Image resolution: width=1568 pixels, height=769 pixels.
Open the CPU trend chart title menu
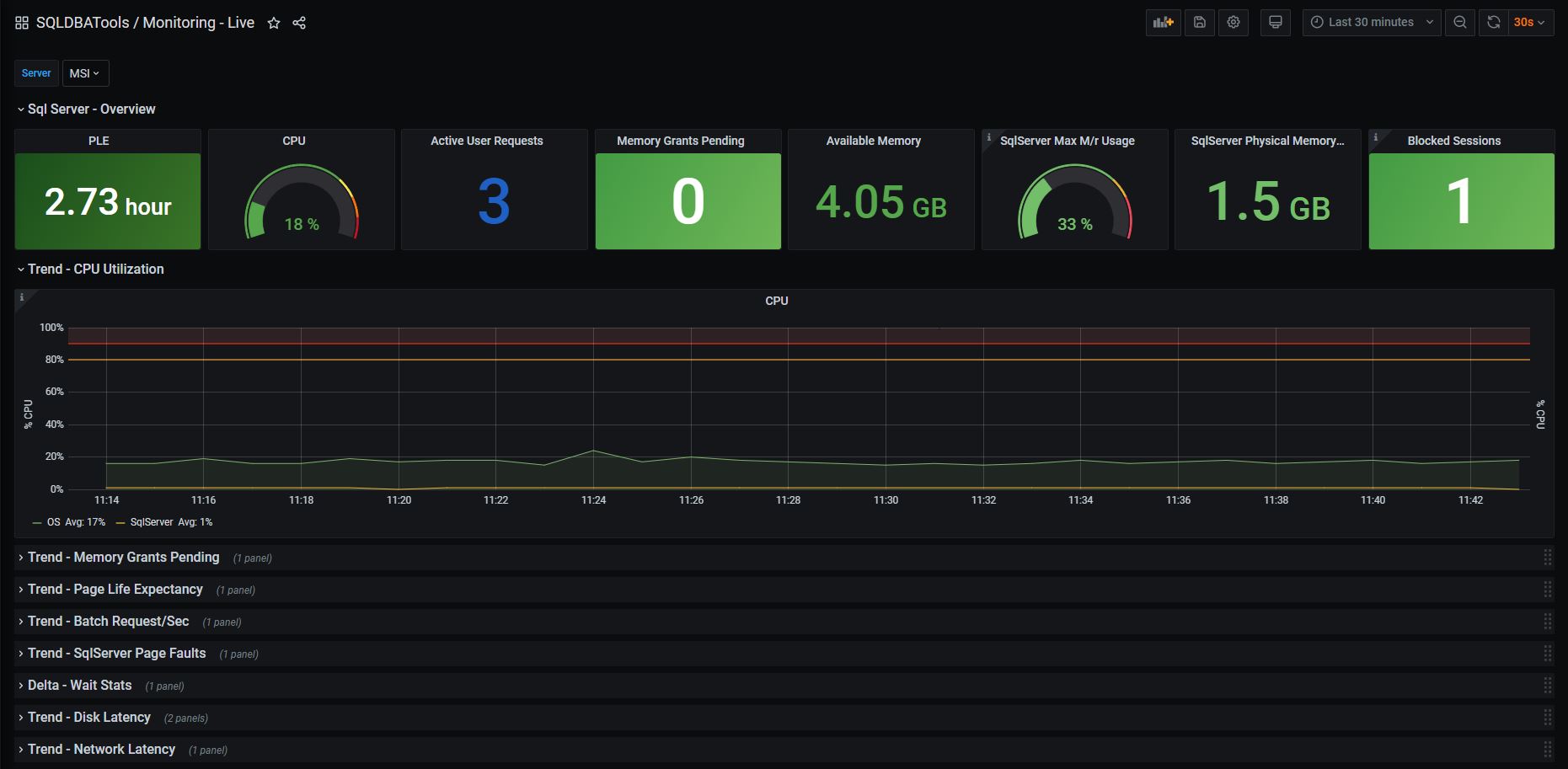coord(777,301)
